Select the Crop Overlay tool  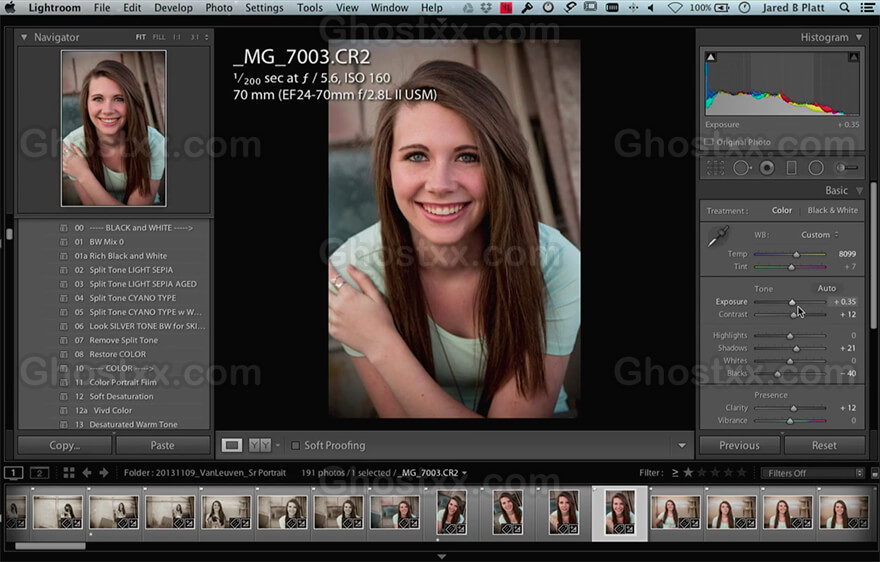coord(716,168)
